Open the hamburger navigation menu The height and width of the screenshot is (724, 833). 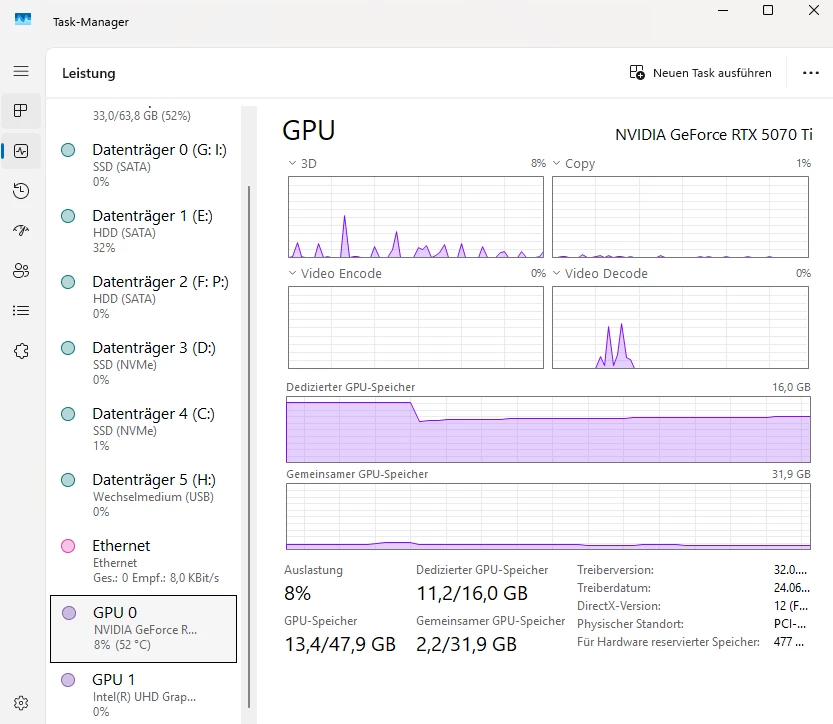coord(21,71)
